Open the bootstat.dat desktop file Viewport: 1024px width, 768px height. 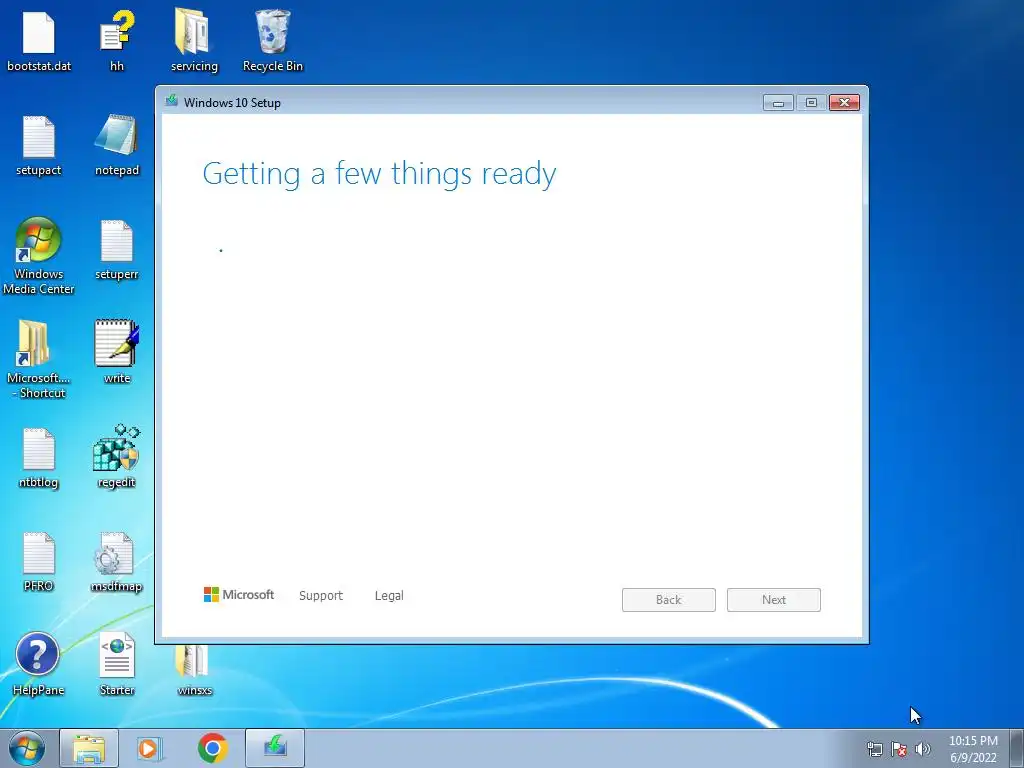[x=39, y=41]
